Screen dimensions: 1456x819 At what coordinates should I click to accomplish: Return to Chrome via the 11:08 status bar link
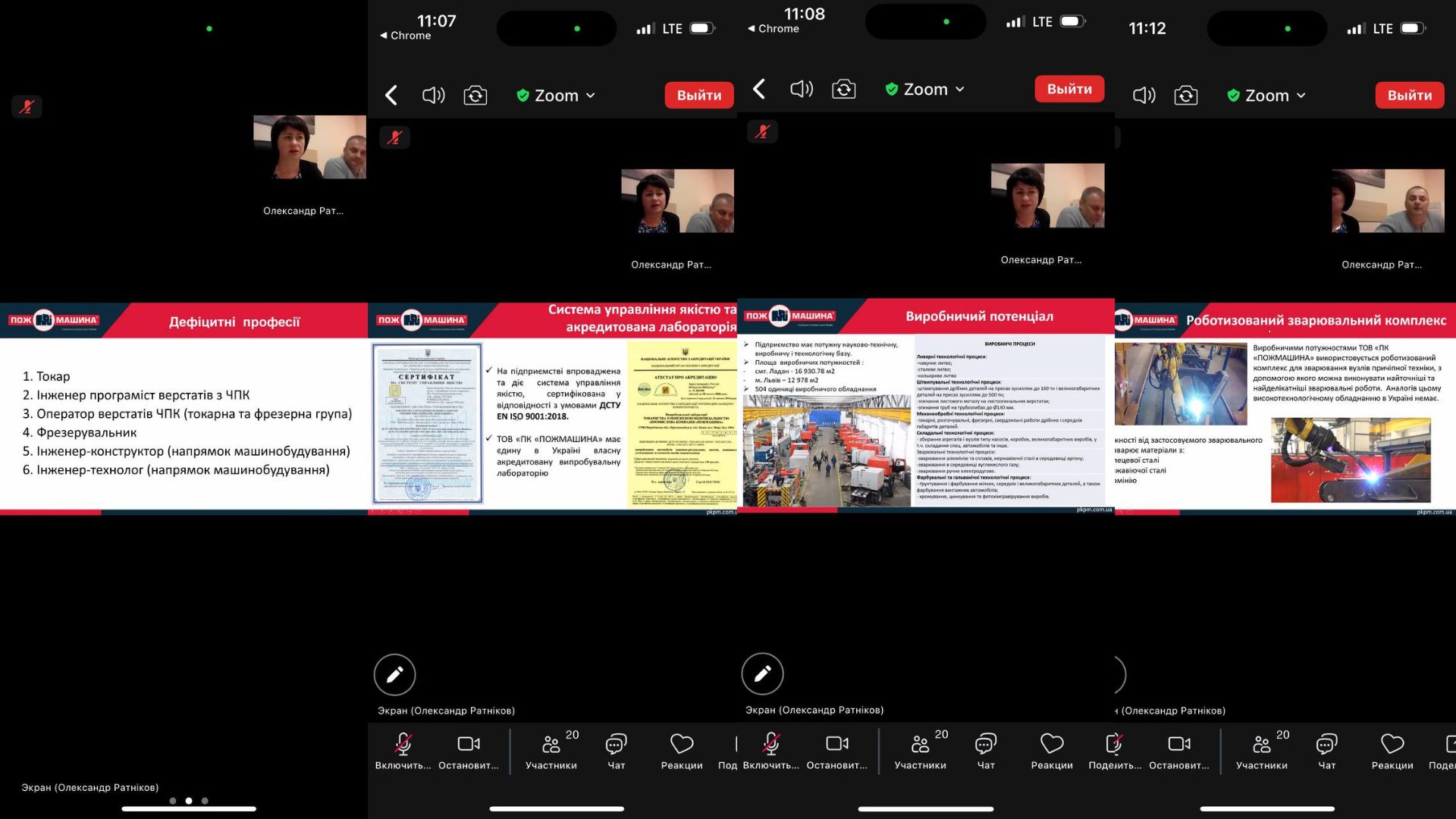(773, 29)
